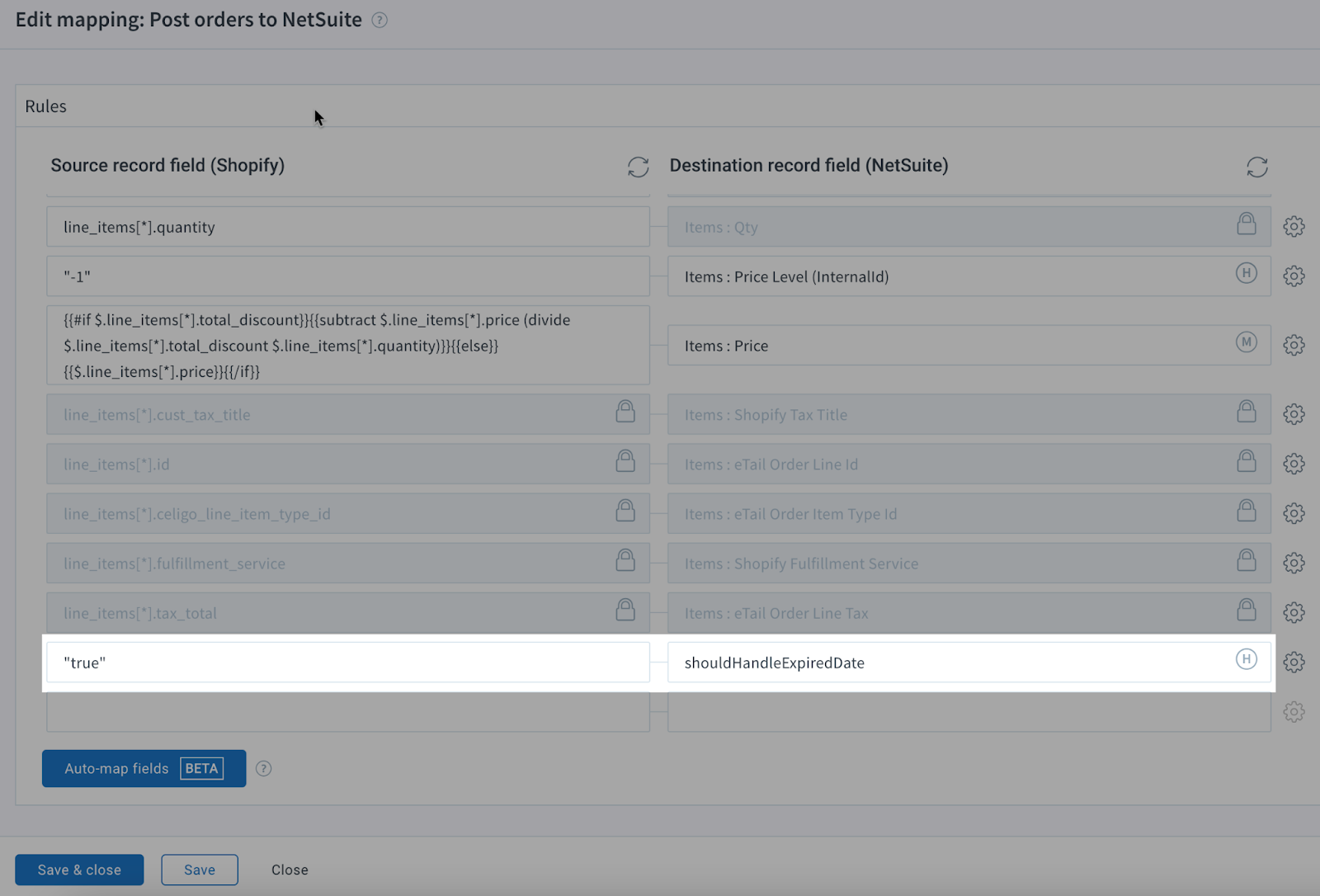Click line_items[*].fulfillment_service locked field
The height and width of the screenshot is (896, 1320).
point(348,564)
